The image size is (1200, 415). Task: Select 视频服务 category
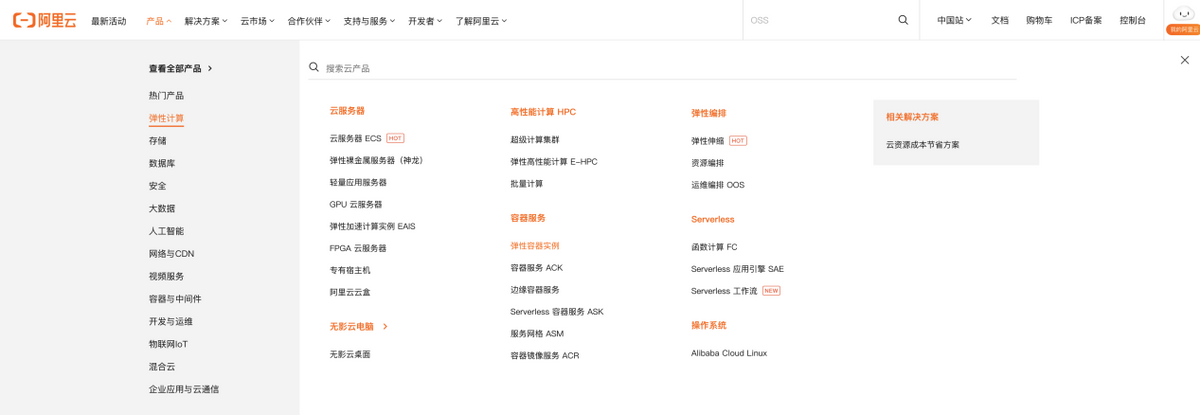pyautogui.click(x=166, y=276)
